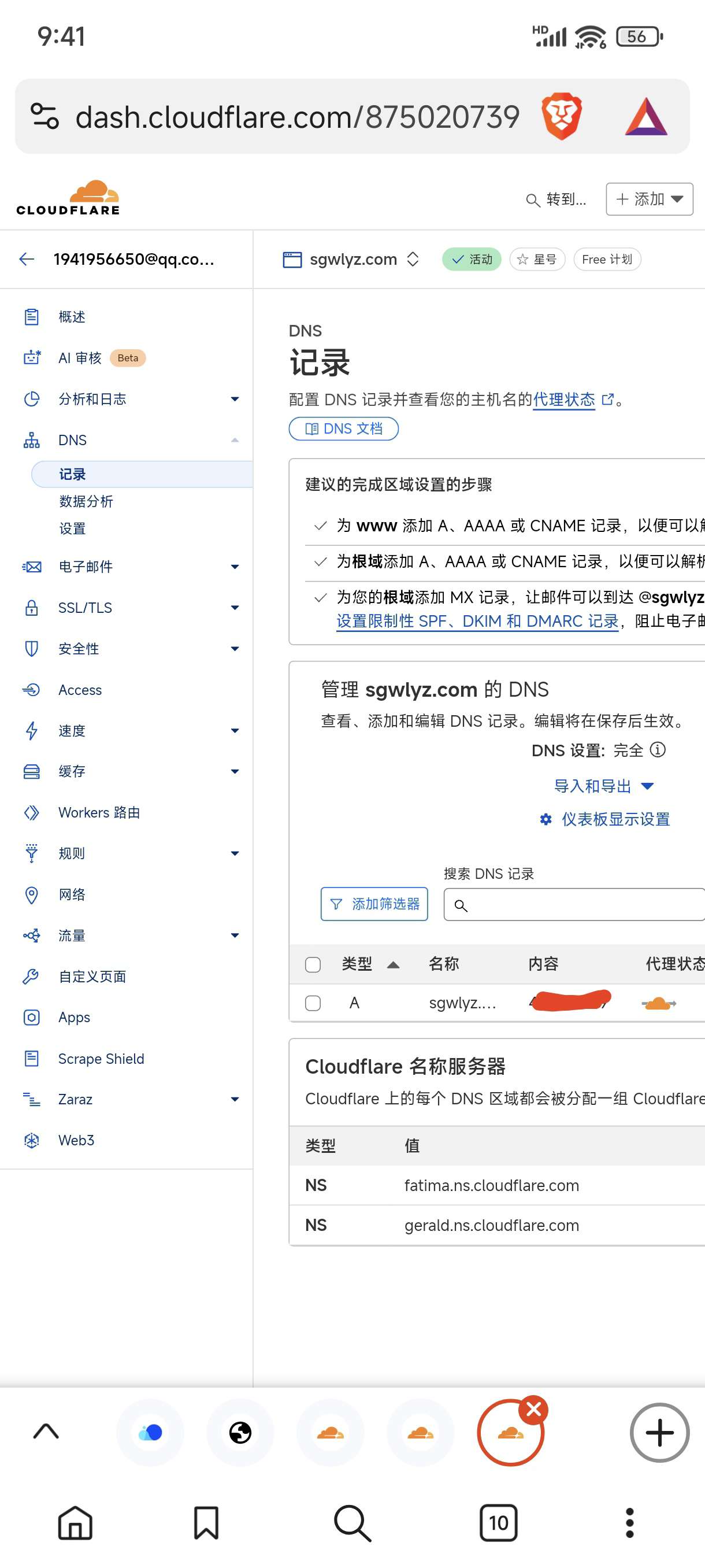The height and width of the screenshot is (1568, 705).
Task: Open the 概述 overview page
Action: click(x=72, y=317)
